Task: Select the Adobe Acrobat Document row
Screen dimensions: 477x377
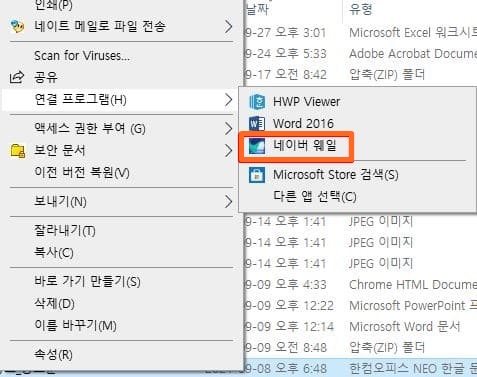Action: tap(413, 53)
